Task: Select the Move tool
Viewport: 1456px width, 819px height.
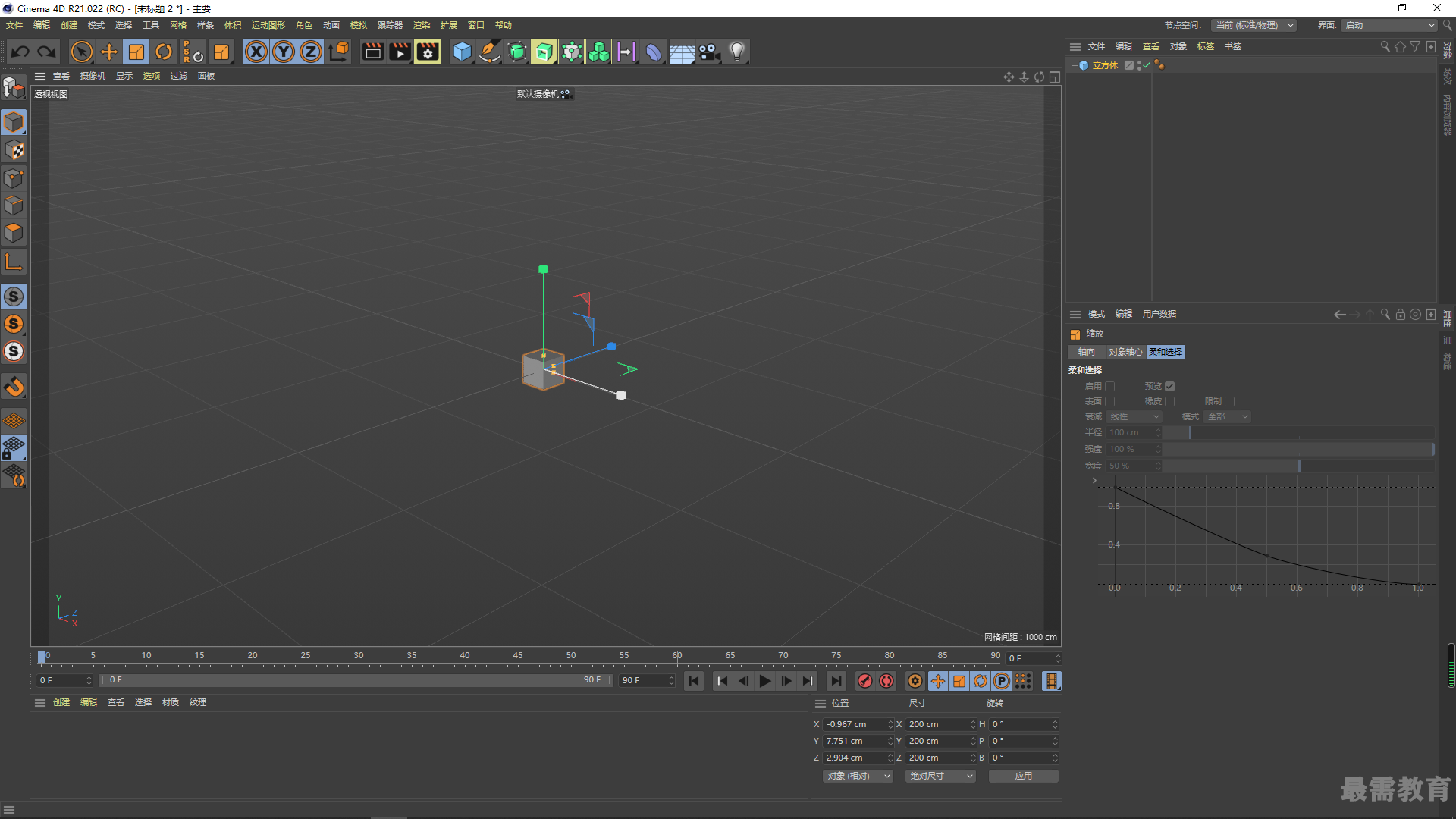Action: pos(109,52)
